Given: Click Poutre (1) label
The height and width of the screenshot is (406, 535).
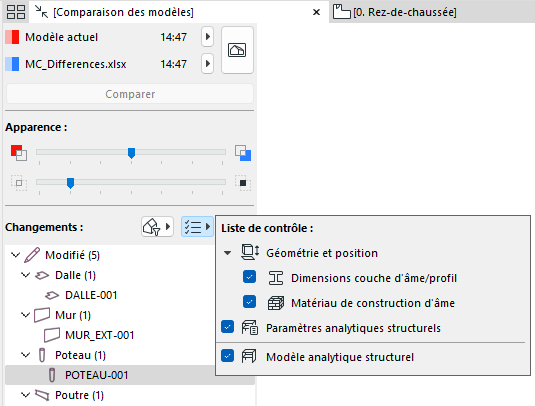Looking at the screenshot, I should 79,395.
